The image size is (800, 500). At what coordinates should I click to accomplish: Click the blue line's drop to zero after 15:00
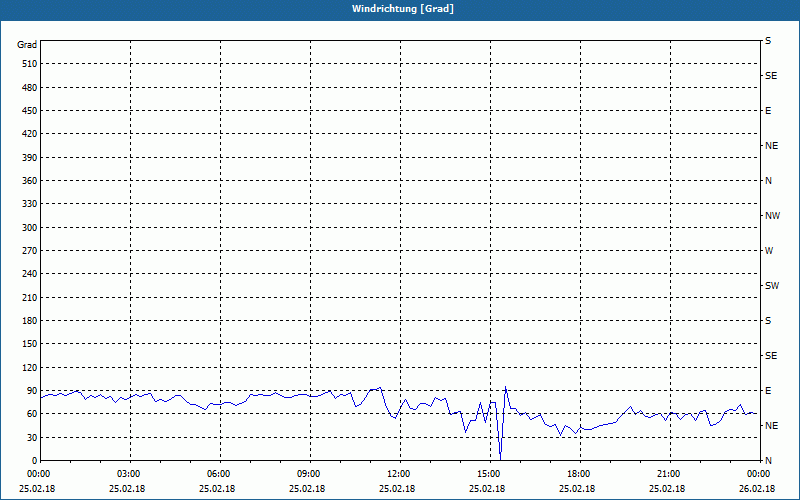501,458
